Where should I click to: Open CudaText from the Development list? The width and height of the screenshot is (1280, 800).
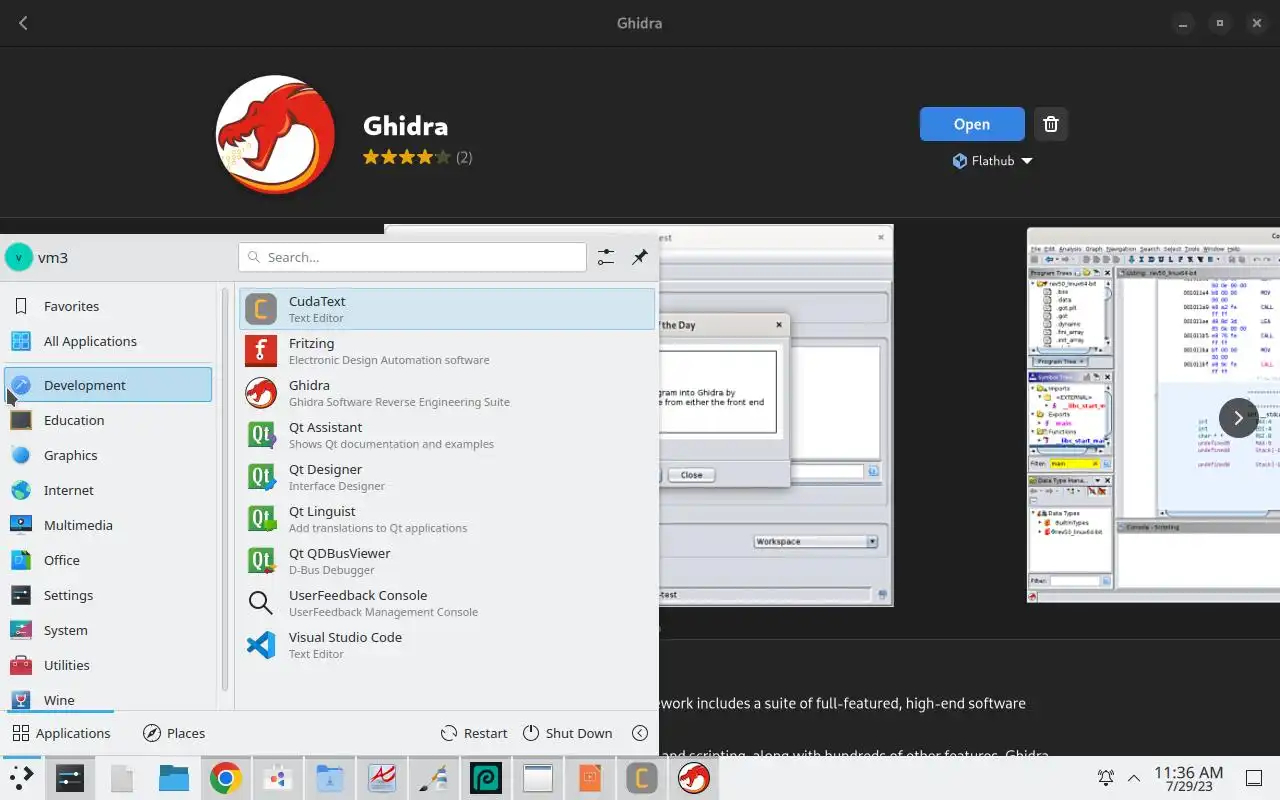click(x=447, y=309)
